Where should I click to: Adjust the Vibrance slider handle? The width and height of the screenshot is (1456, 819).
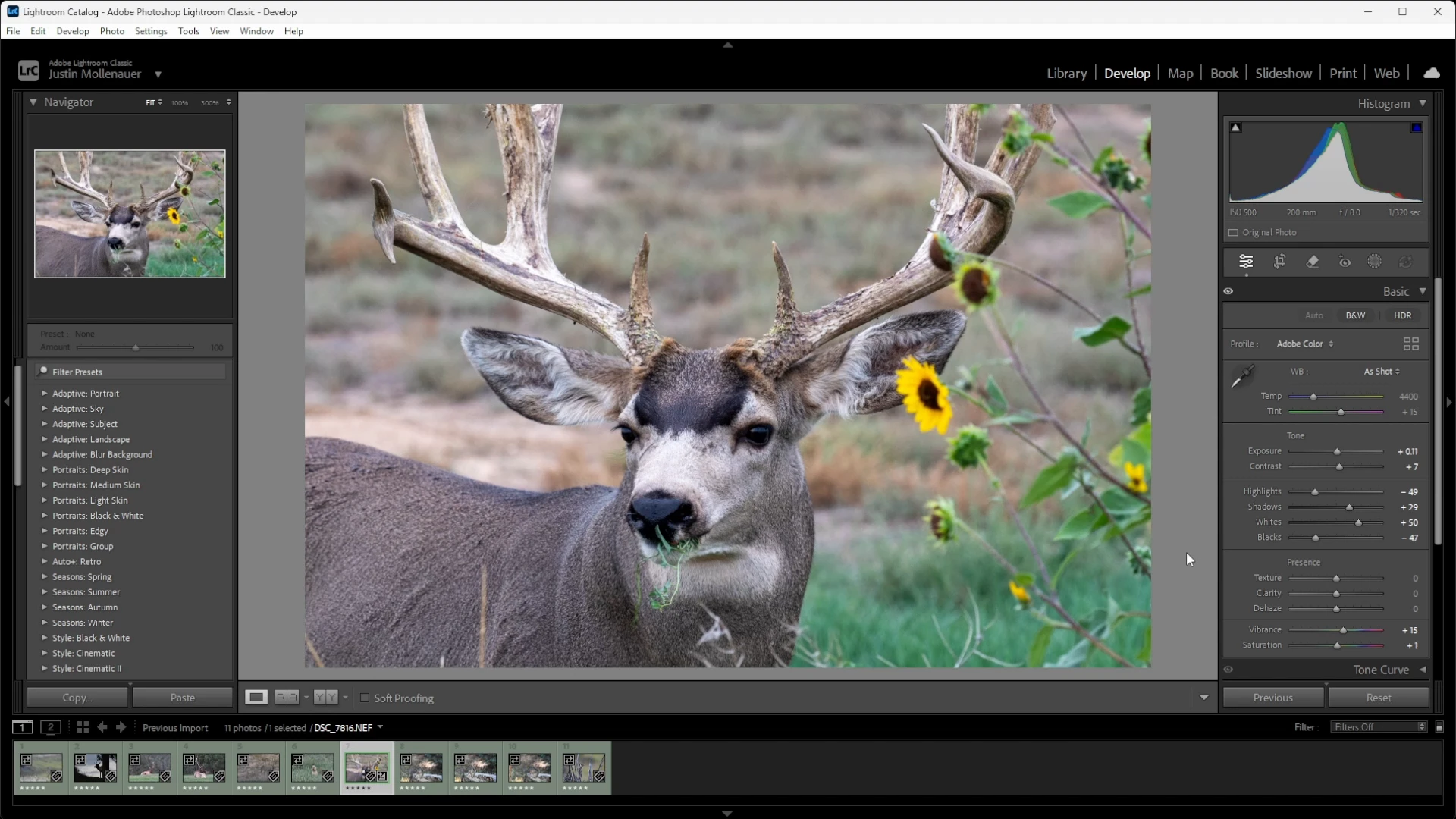click(1343, 631)
